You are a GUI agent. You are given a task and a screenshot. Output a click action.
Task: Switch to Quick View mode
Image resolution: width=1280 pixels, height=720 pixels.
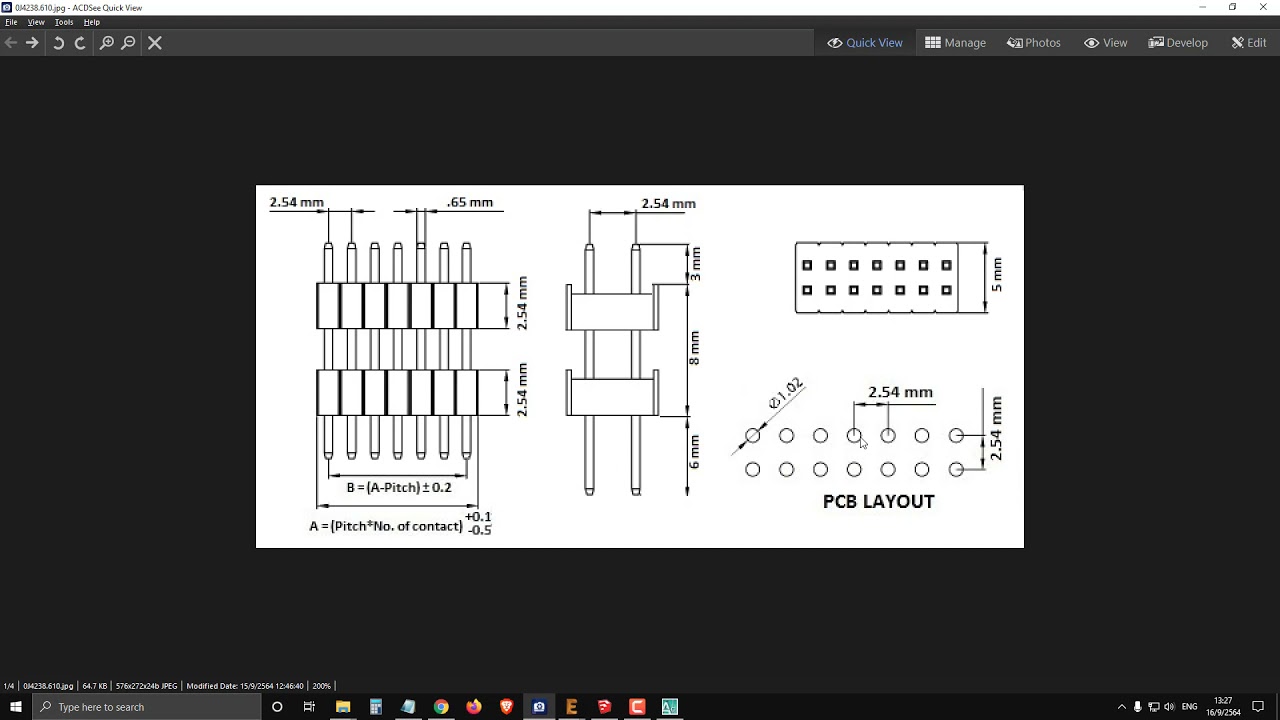[x=865, y=43]
